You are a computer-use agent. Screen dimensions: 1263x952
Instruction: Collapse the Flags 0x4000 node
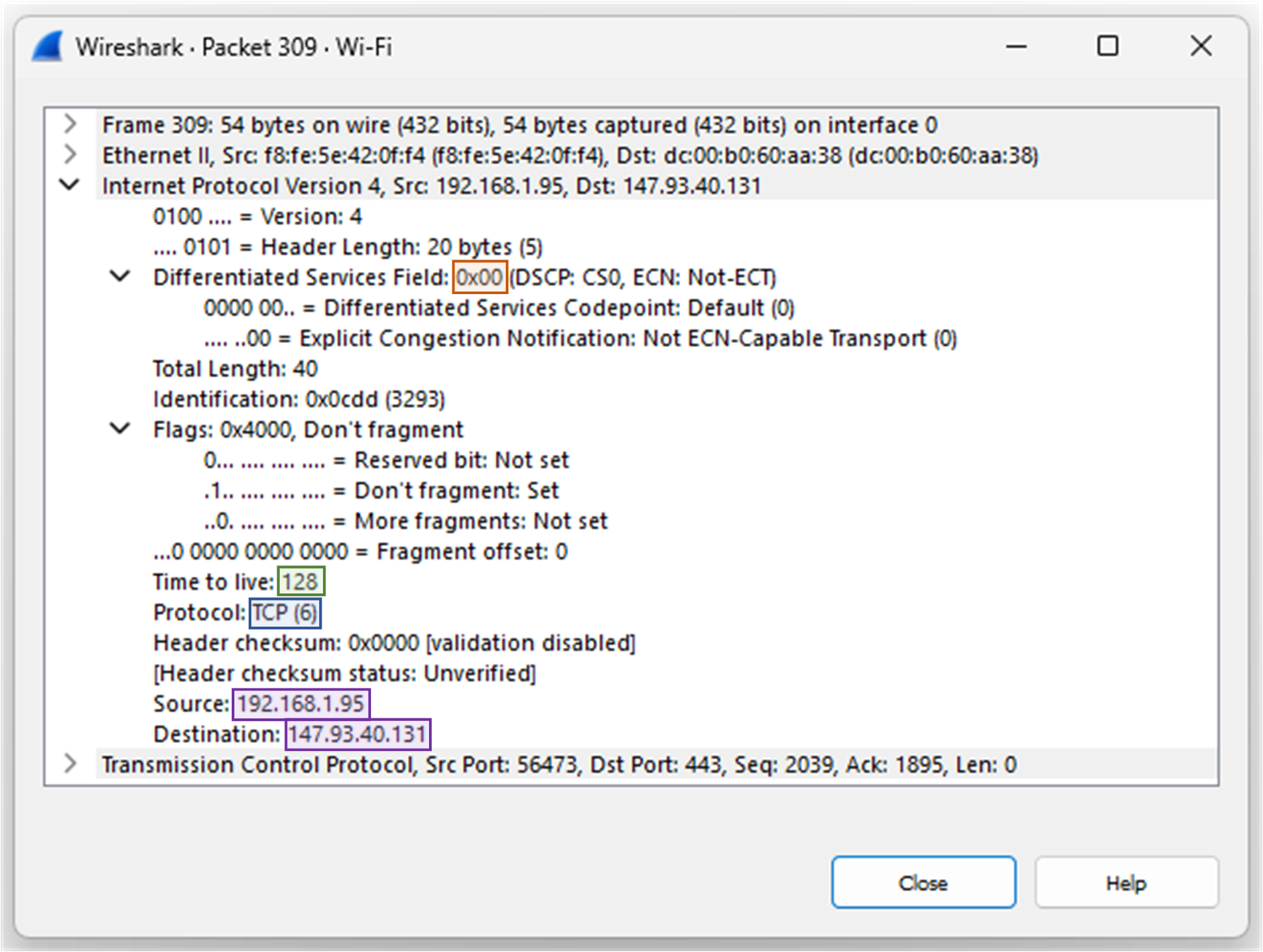pyautogui.click(x=120, y=429)
